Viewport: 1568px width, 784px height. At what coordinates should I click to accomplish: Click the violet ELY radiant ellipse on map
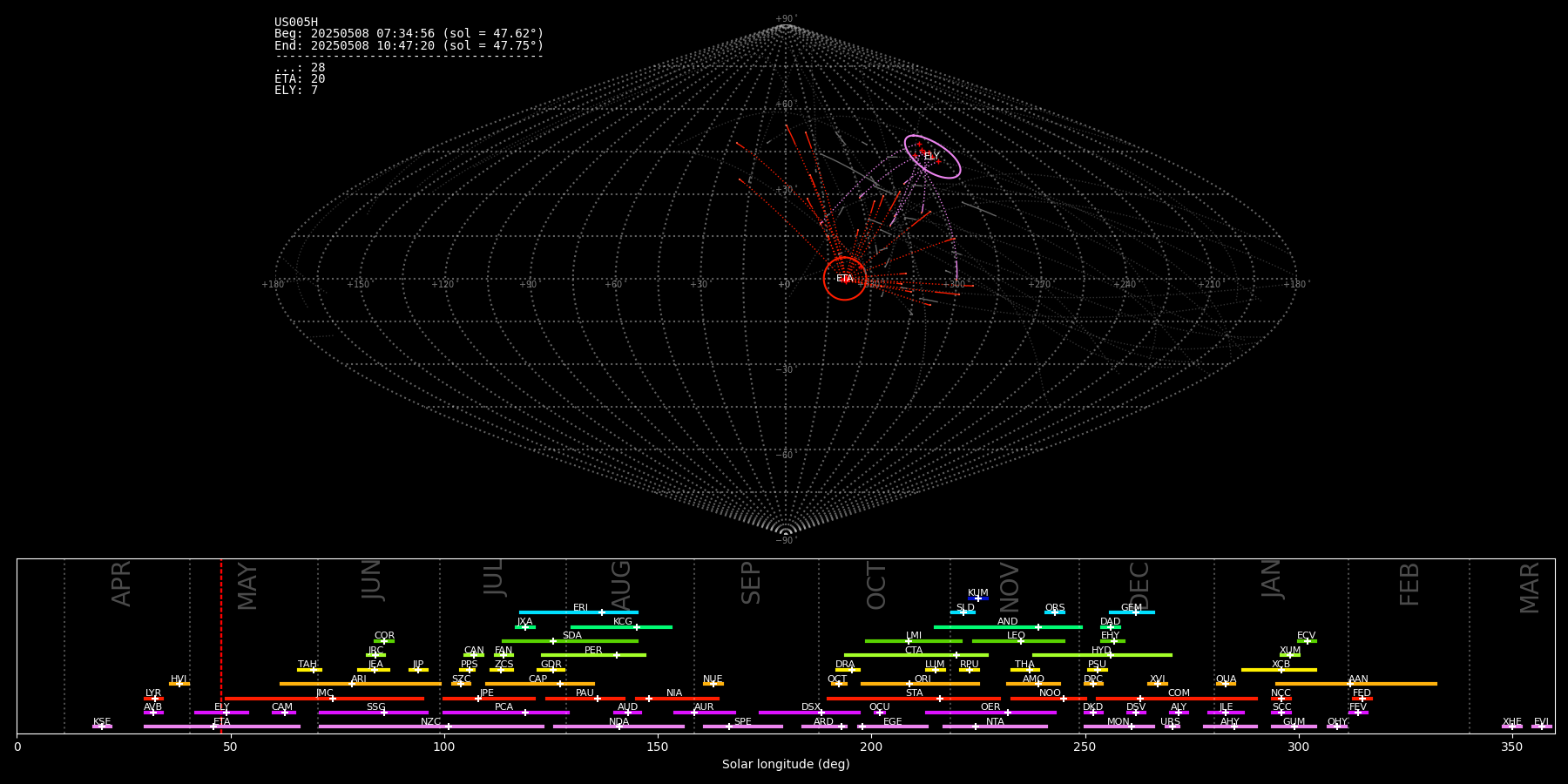click(x=932, y=157)
